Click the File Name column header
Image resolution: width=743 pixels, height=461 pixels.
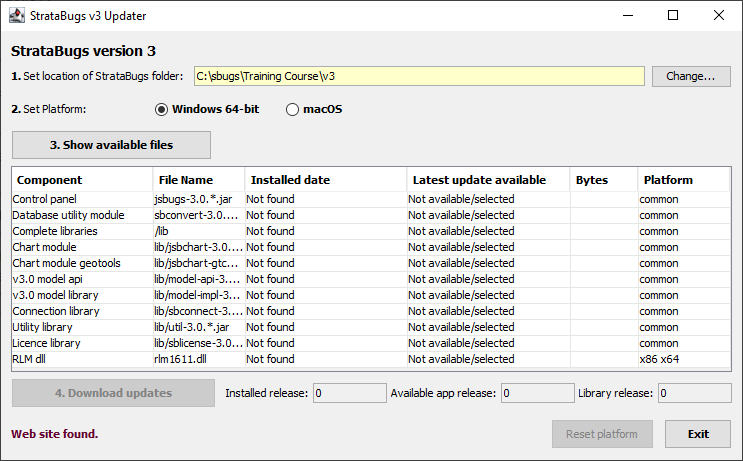click(199, 180)
